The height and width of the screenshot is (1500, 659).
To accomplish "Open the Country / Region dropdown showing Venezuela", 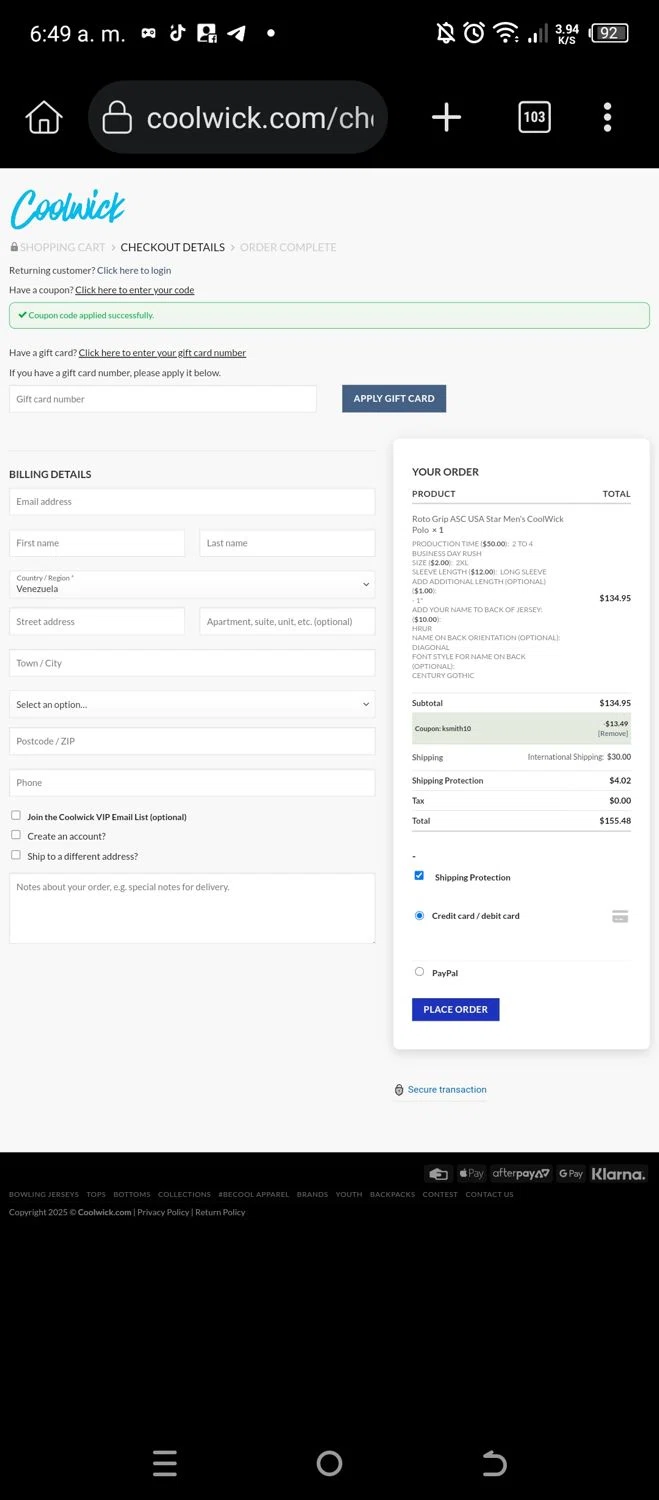I will pos(192,584).
